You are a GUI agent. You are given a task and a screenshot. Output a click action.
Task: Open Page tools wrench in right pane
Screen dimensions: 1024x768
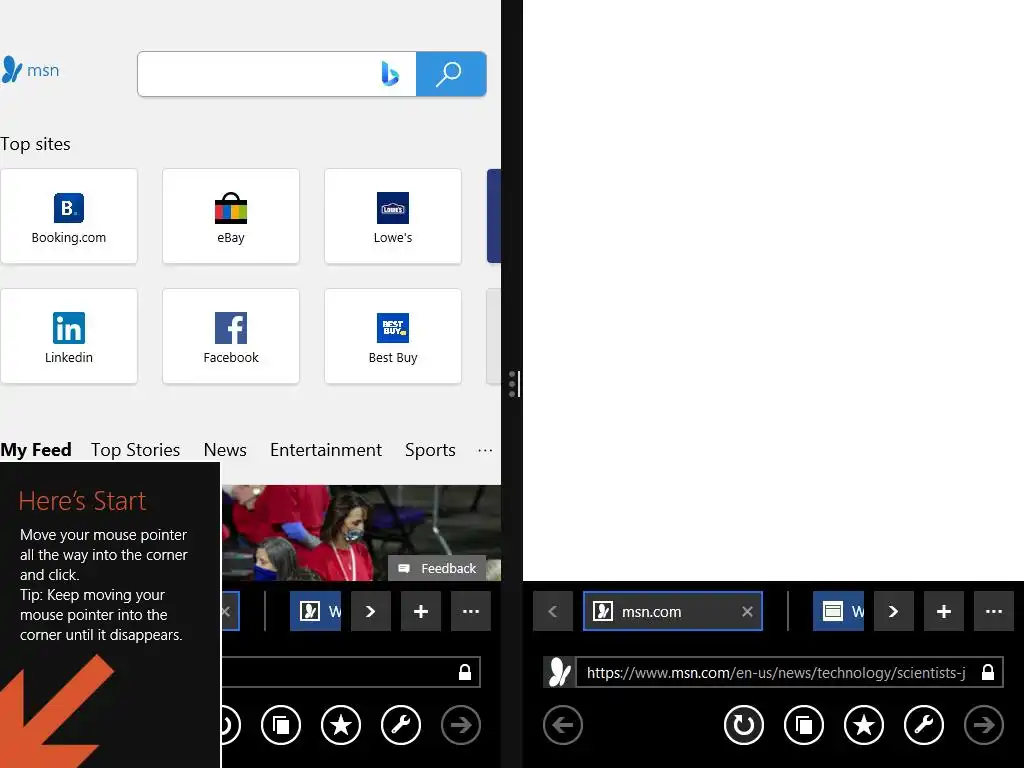pyautogui.click(x=923, y=725)
